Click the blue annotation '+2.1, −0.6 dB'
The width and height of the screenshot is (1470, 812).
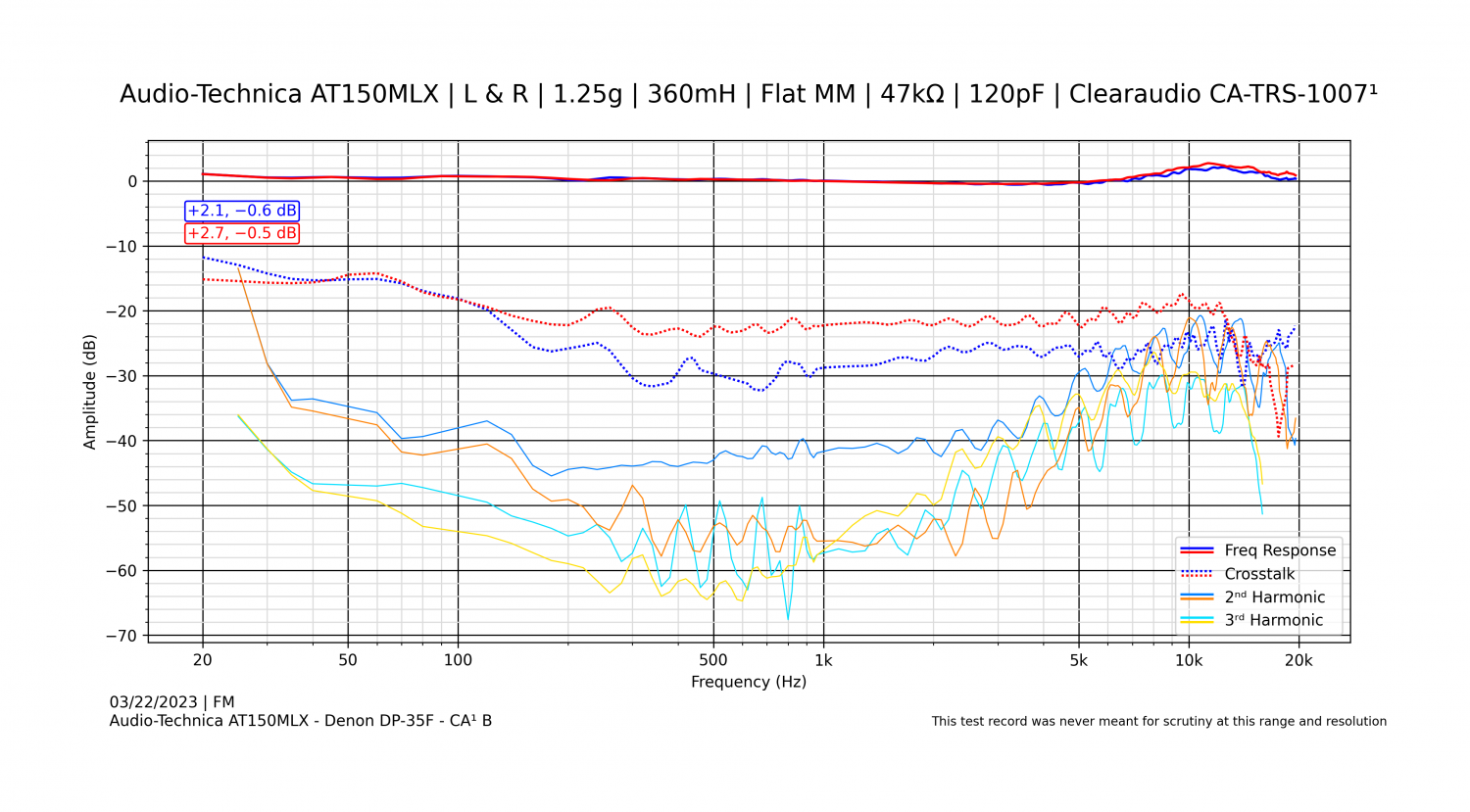coord(242,211)
